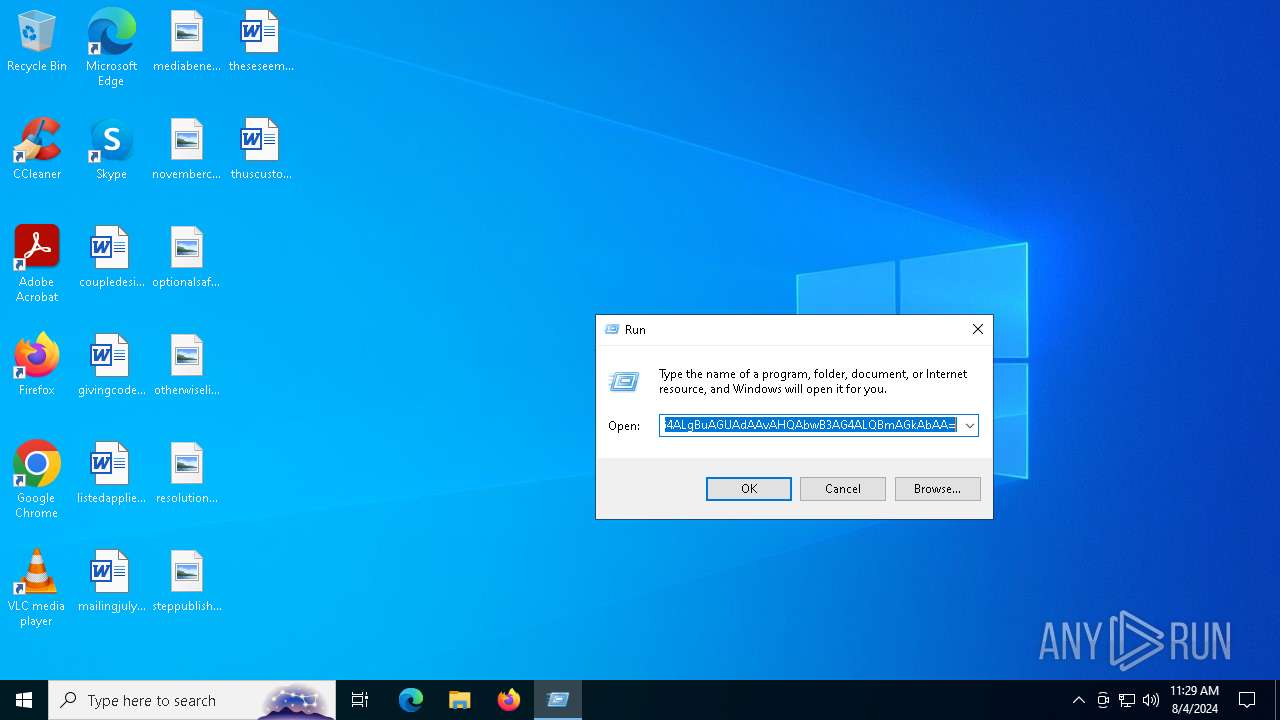Select the thuscusto... Word document icon
Viewport: 1280px width, 720px height.
coord(261,150)
